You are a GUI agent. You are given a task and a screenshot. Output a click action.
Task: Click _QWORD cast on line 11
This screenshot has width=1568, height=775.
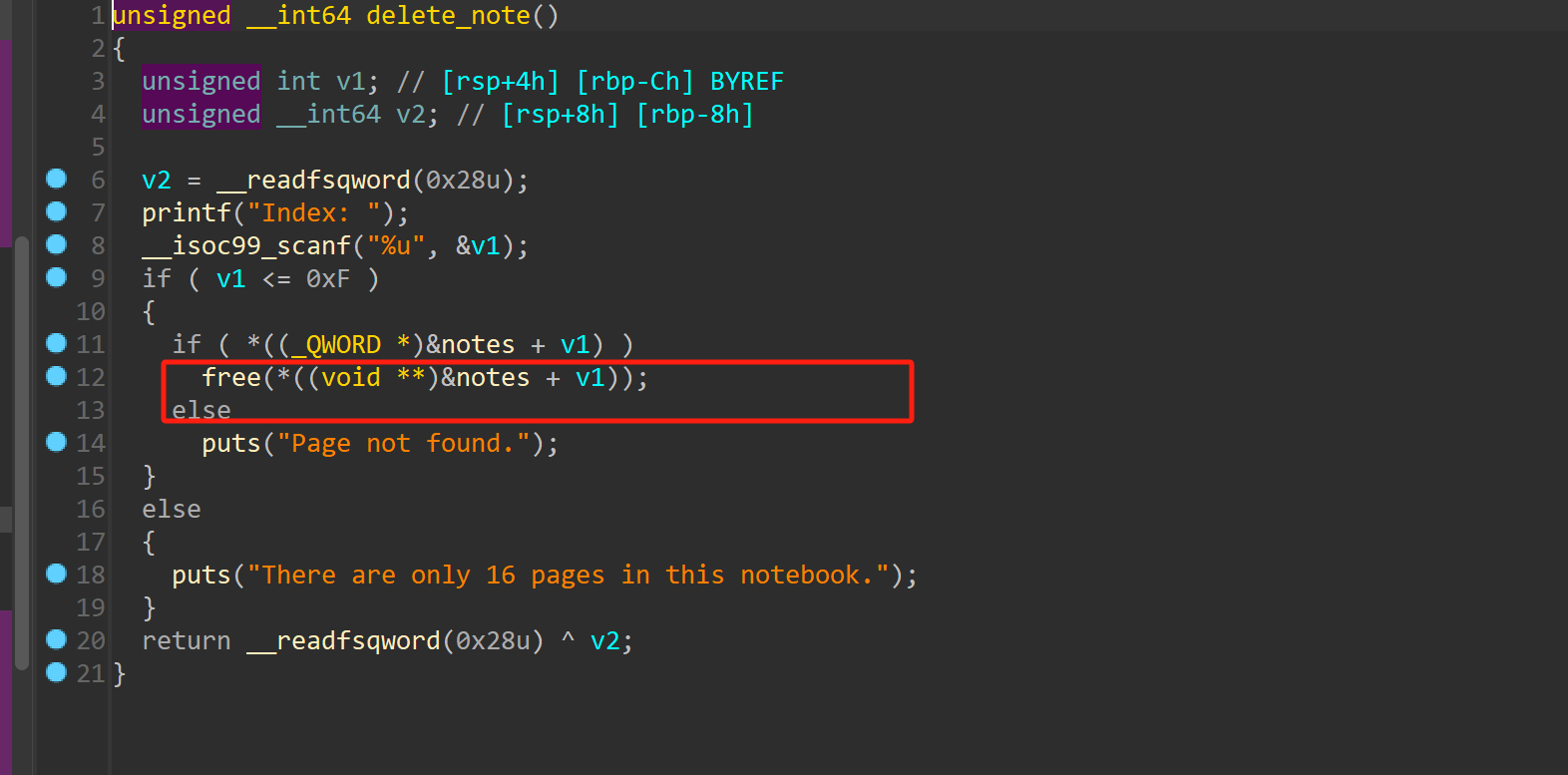pyautogui.click(x=336, y=345)
